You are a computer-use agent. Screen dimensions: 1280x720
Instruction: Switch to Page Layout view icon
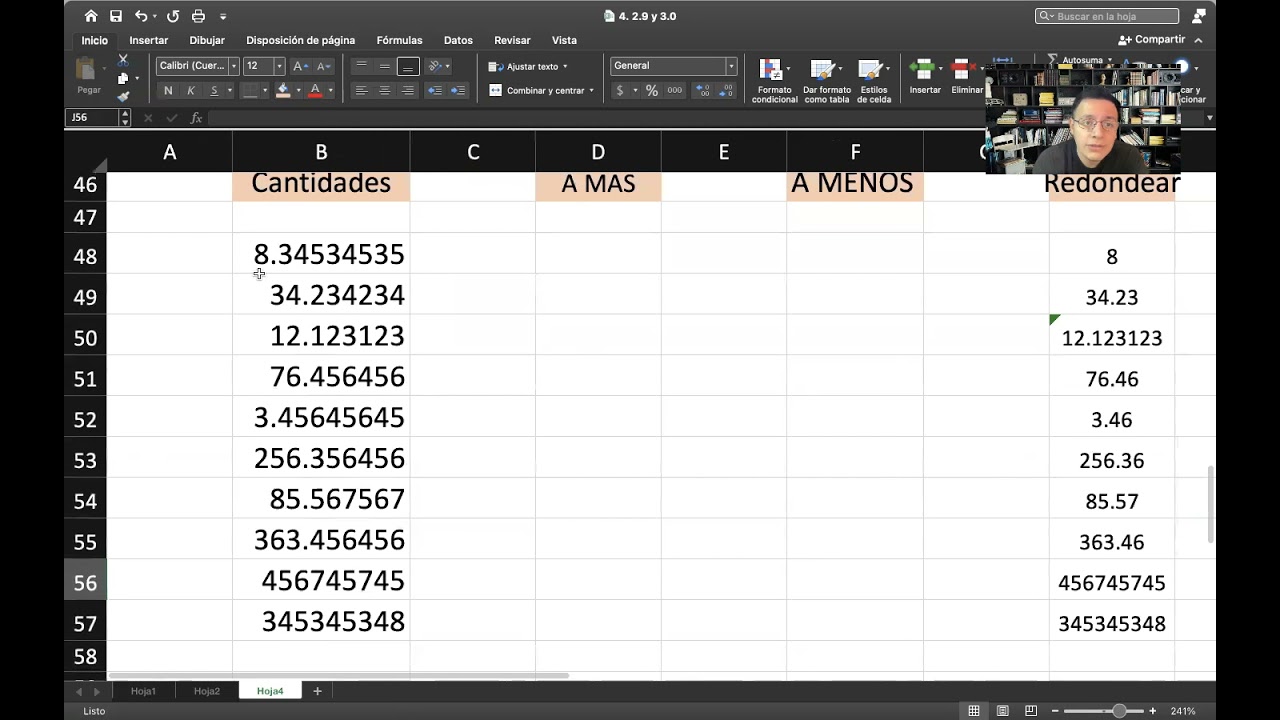pyautogui.click(x=1002, y=711)
